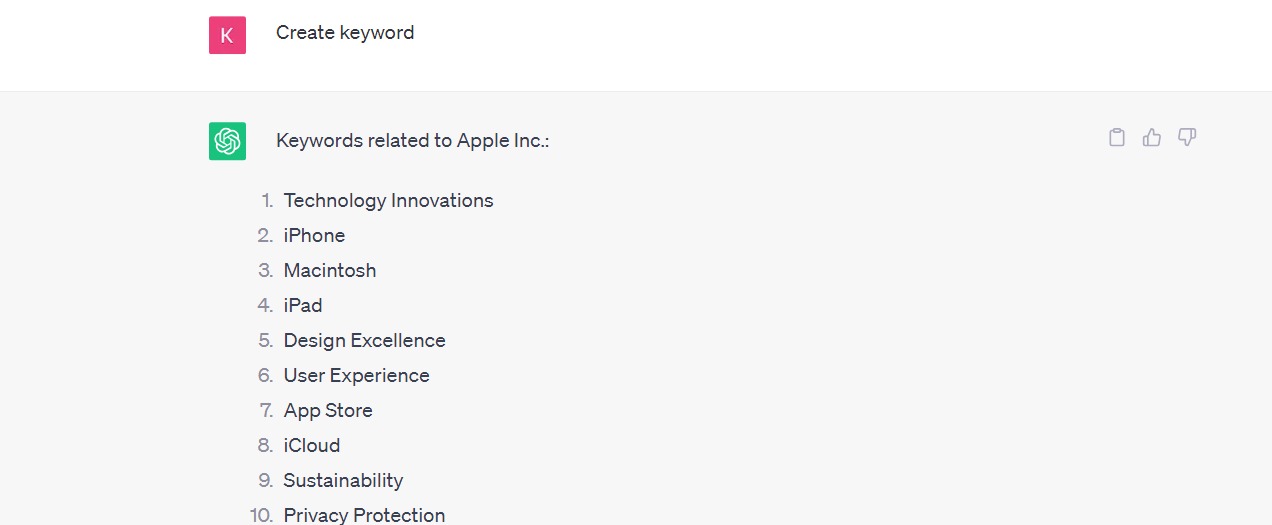Click the "Sustainability" keyword
The image size is (1272, 525).
(x=343, y=481)
